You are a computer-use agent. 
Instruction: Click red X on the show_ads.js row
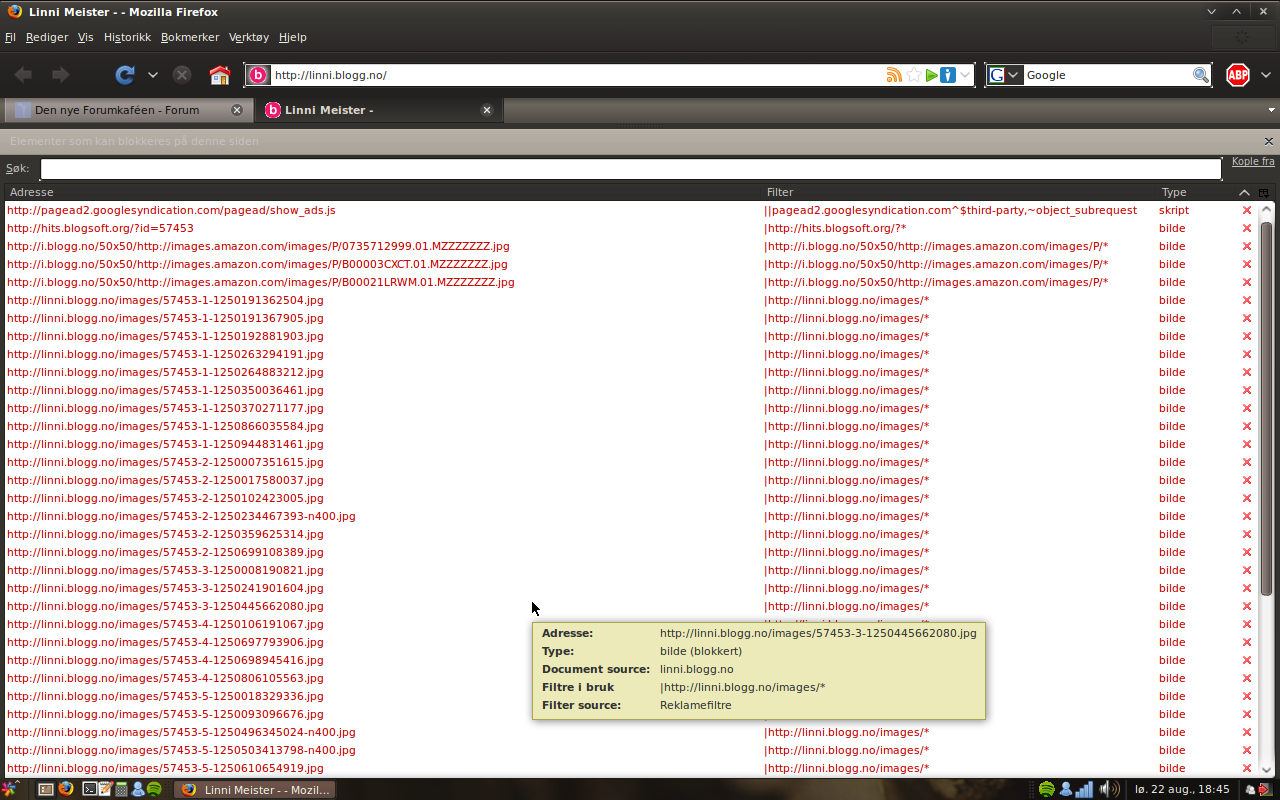[1247, 210]
